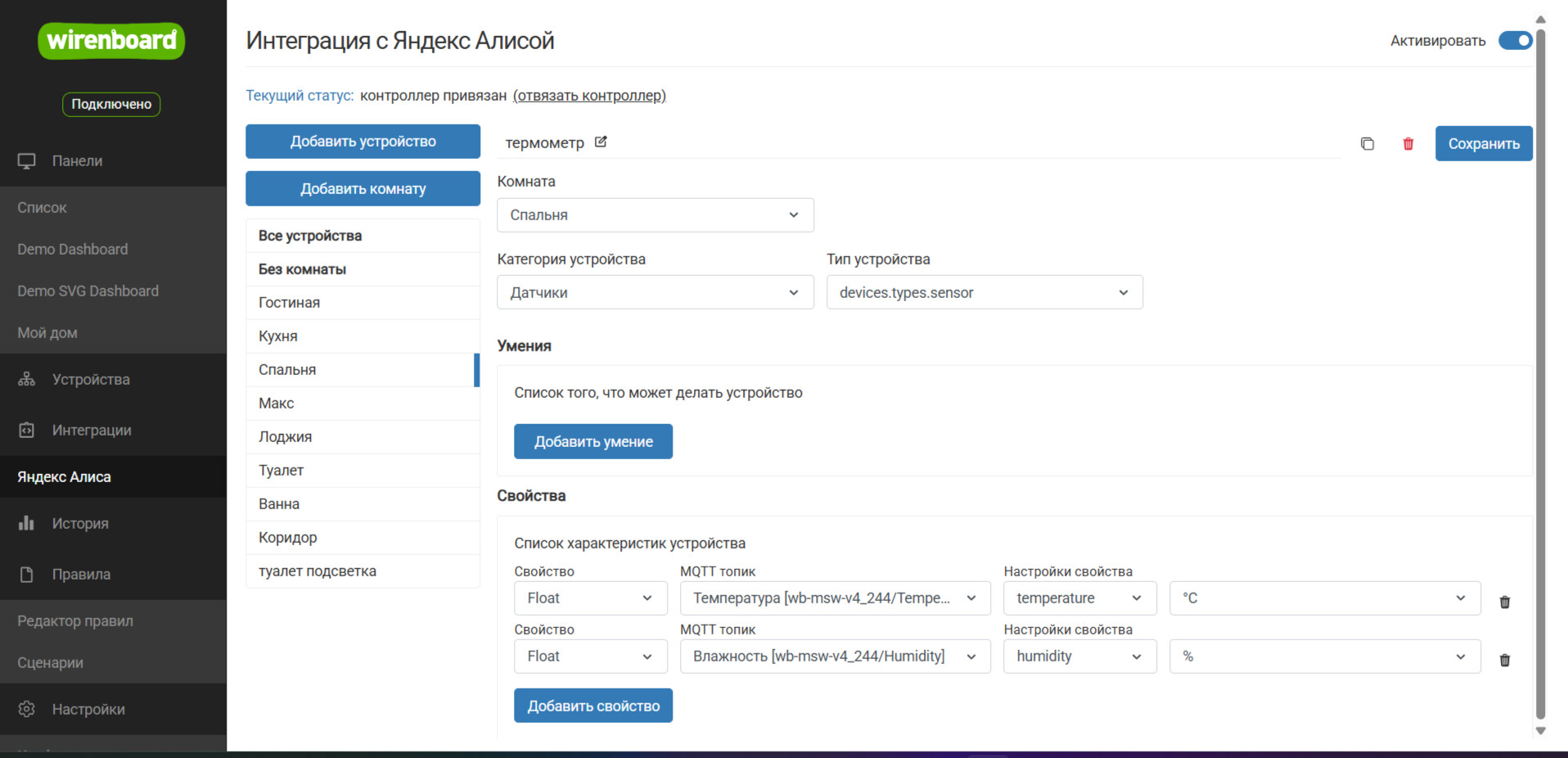Open the MQTT topic dropdown showing Влажность
Viewport: 1568px width, 758px height.
(x=836, y=656)
